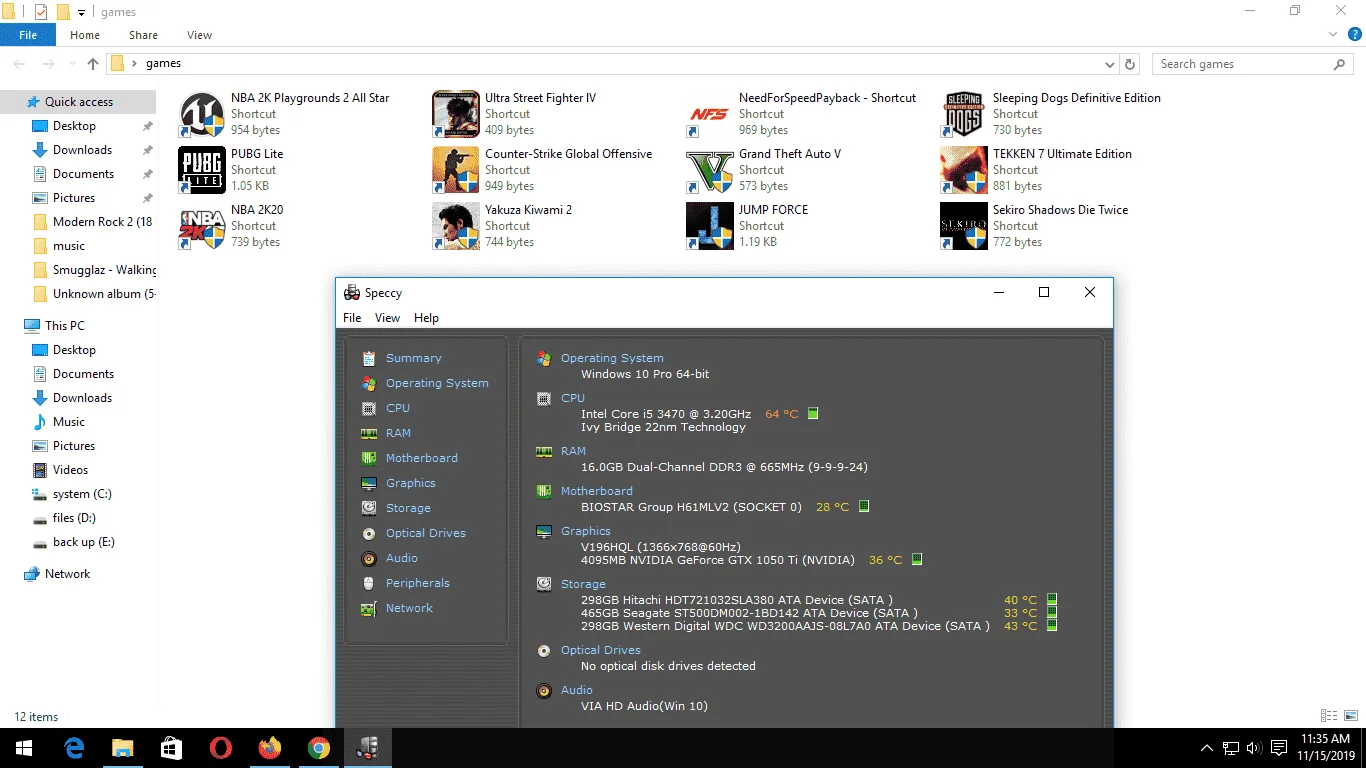Select the Sekiro Shadows Die Twice shortcut

(x=1035, y=226)
